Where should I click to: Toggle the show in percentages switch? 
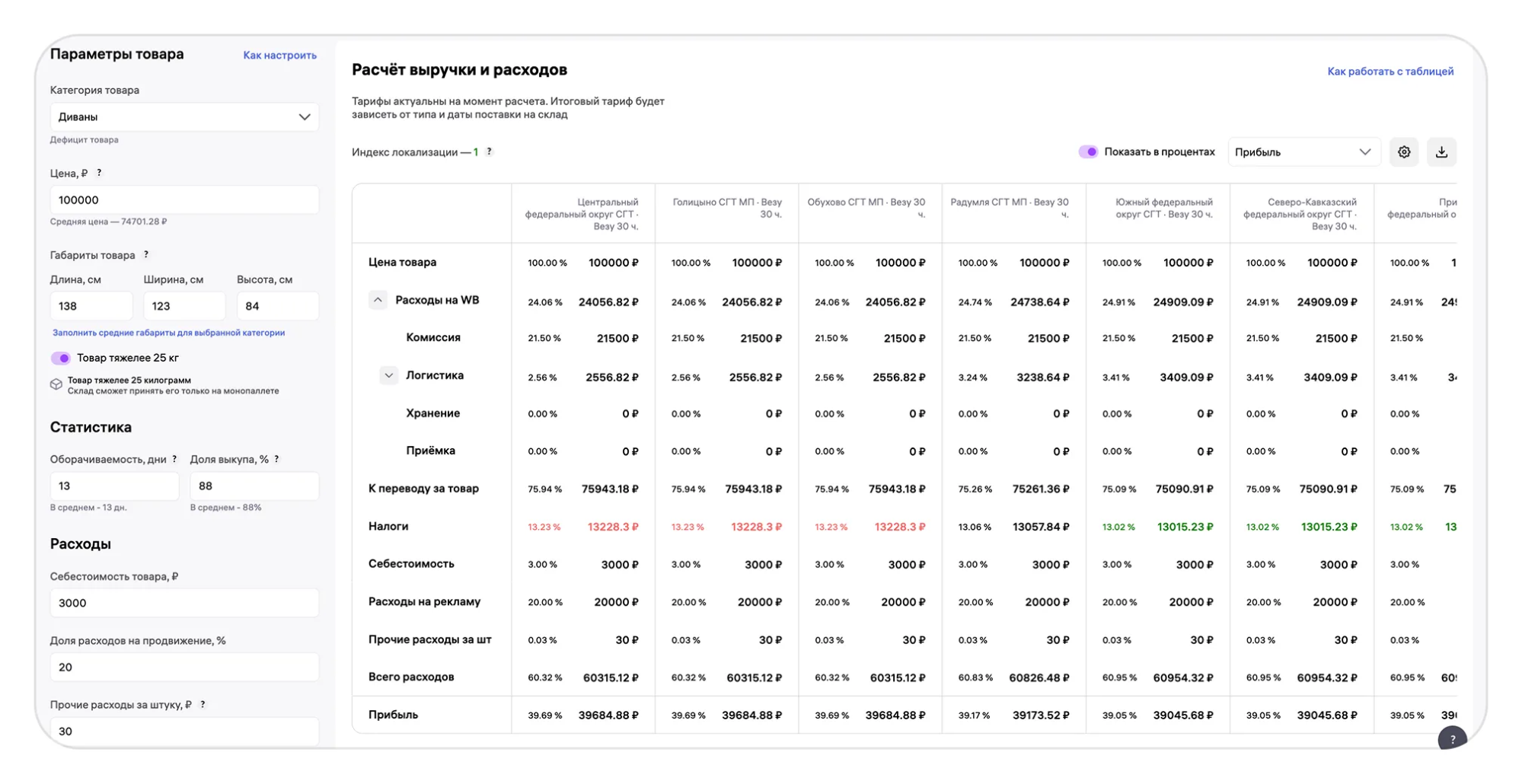(1088, 152)
